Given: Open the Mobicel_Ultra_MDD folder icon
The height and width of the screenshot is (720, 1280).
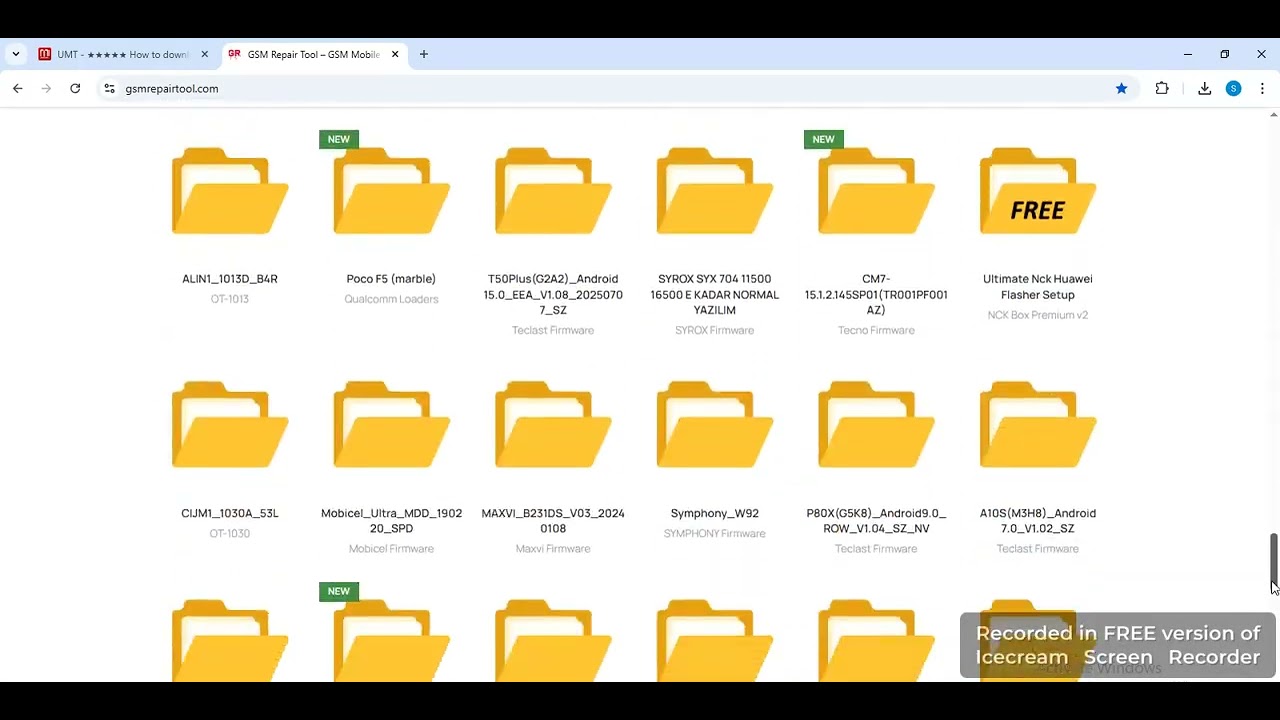Looking at the screenshot, I should coord(391,425).
